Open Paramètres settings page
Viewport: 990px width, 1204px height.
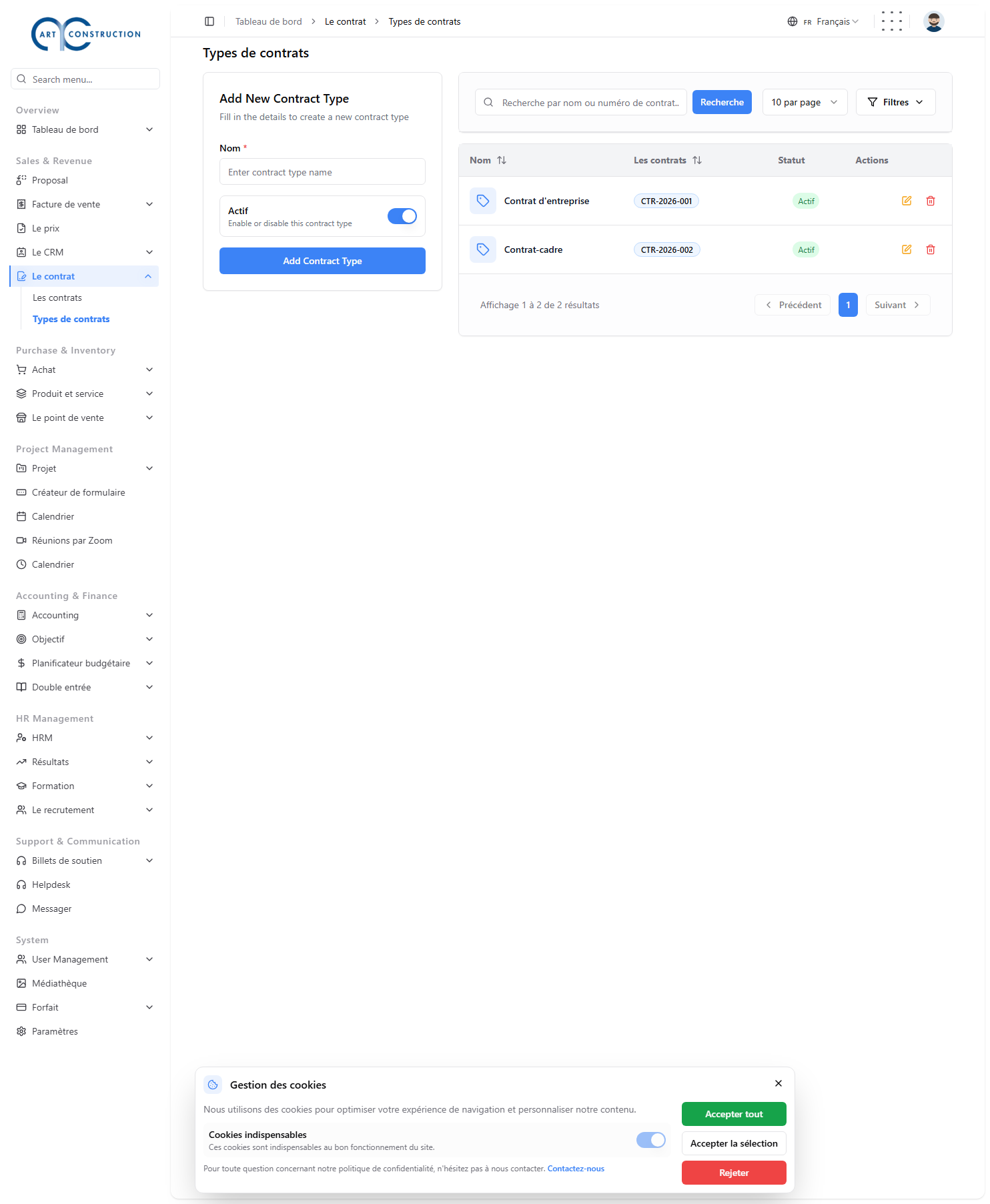(x=85, y=1031)
